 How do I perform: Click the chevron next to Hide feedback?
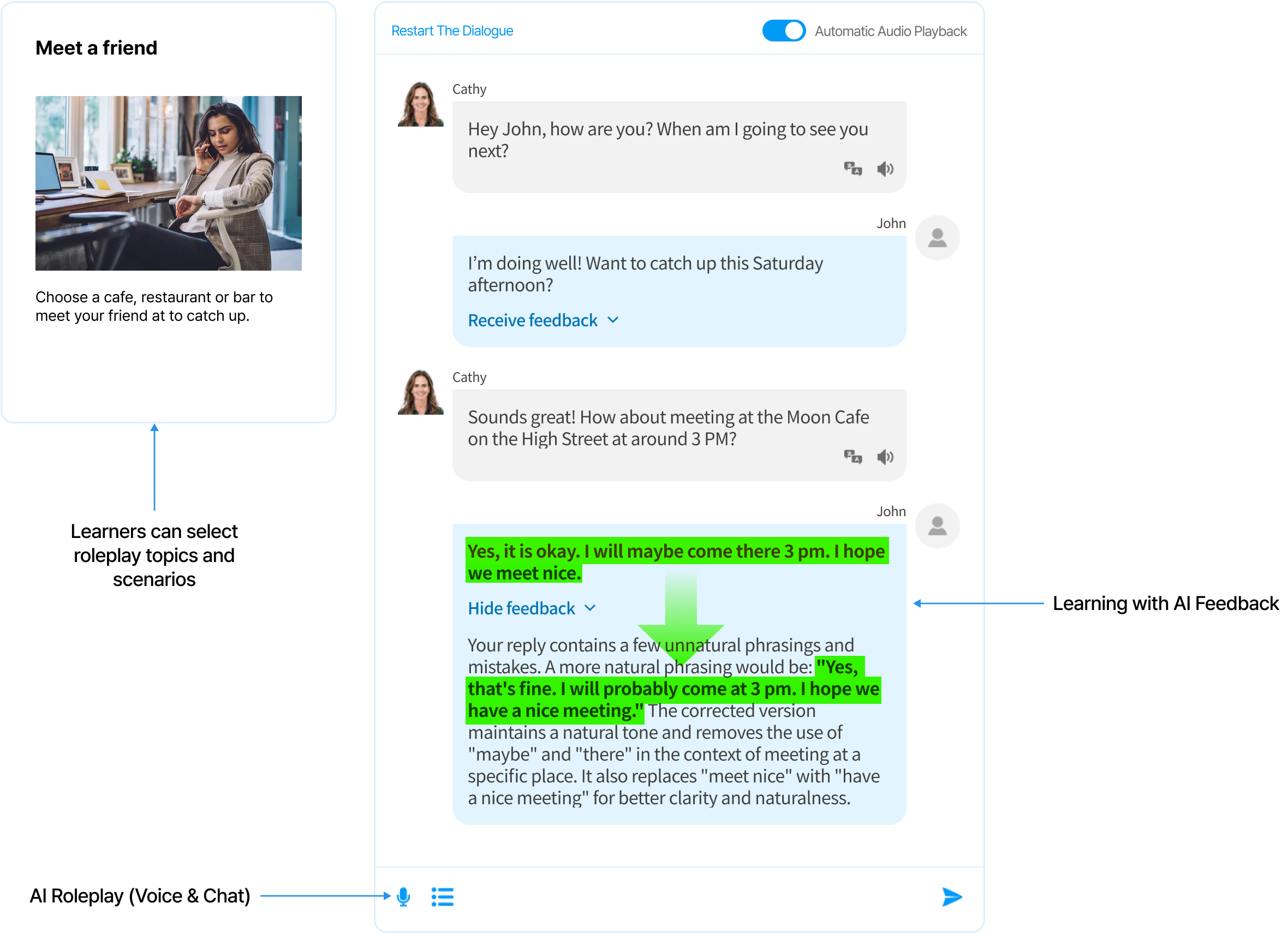[x=590, y=608]
